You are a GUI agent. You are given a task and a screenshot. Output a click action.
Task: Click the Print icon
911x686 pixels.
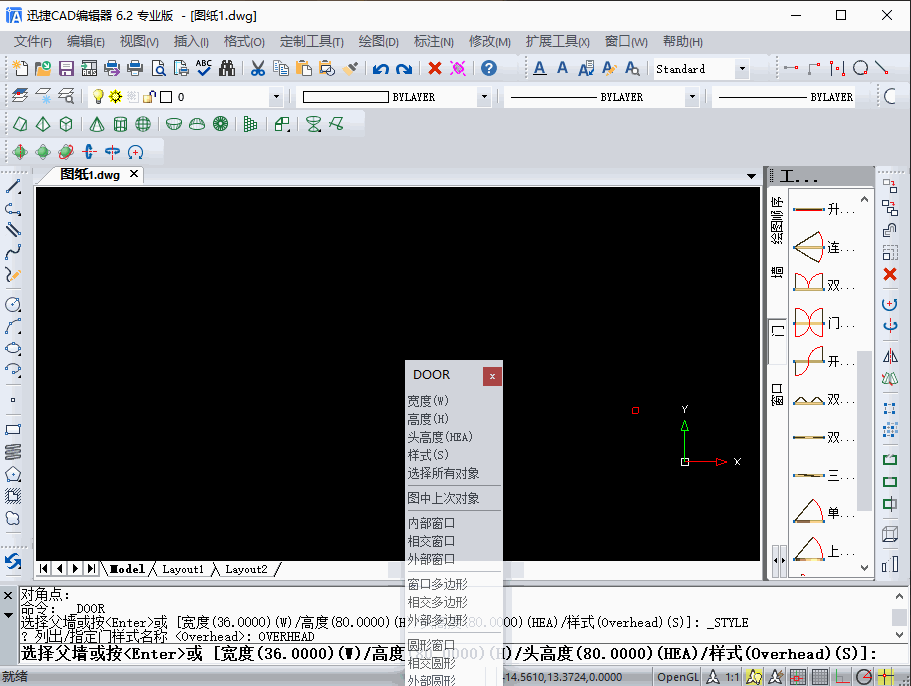[x=135, y=69]
